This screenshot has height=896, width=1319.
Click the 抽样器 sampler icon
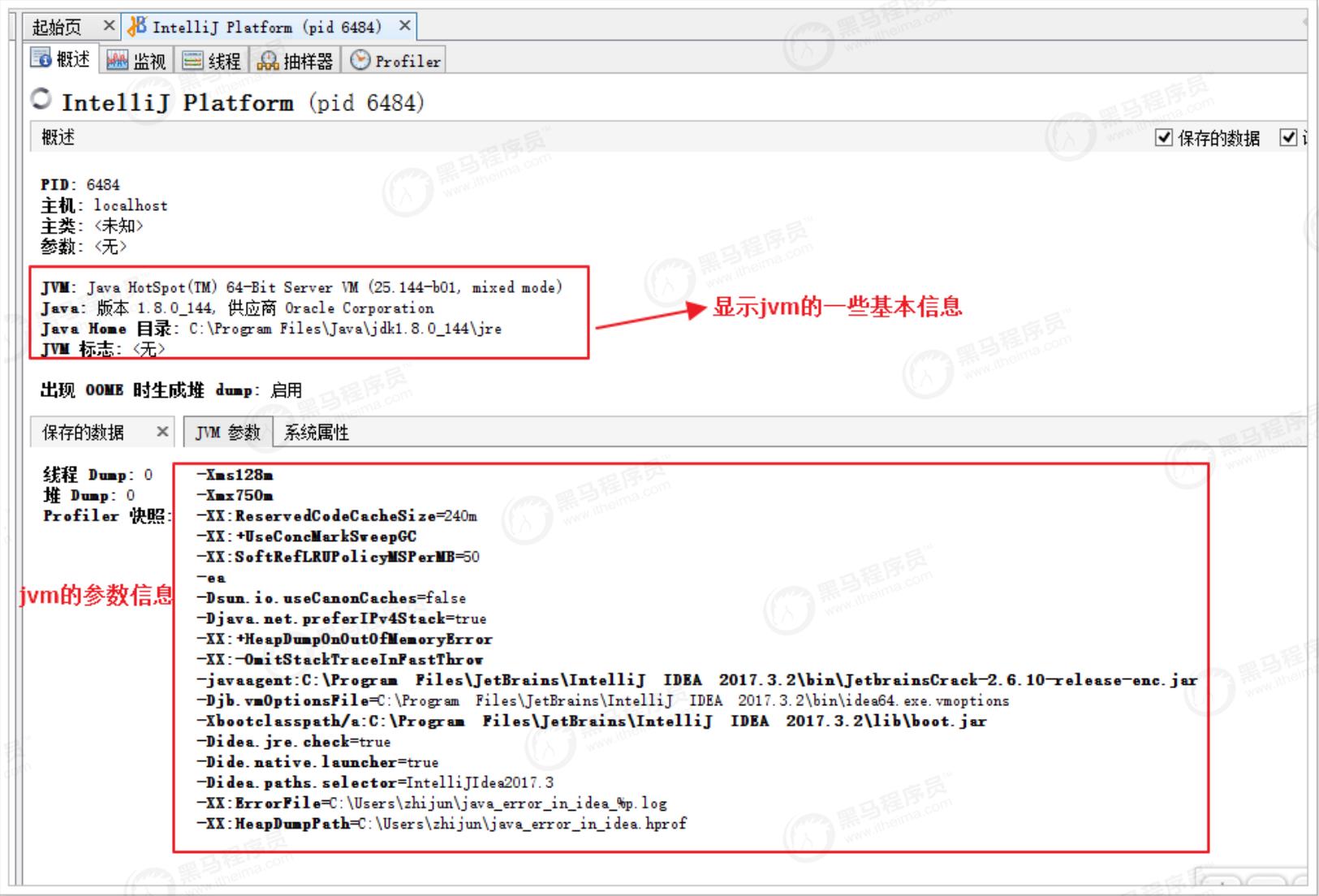(x=268, y=60)
